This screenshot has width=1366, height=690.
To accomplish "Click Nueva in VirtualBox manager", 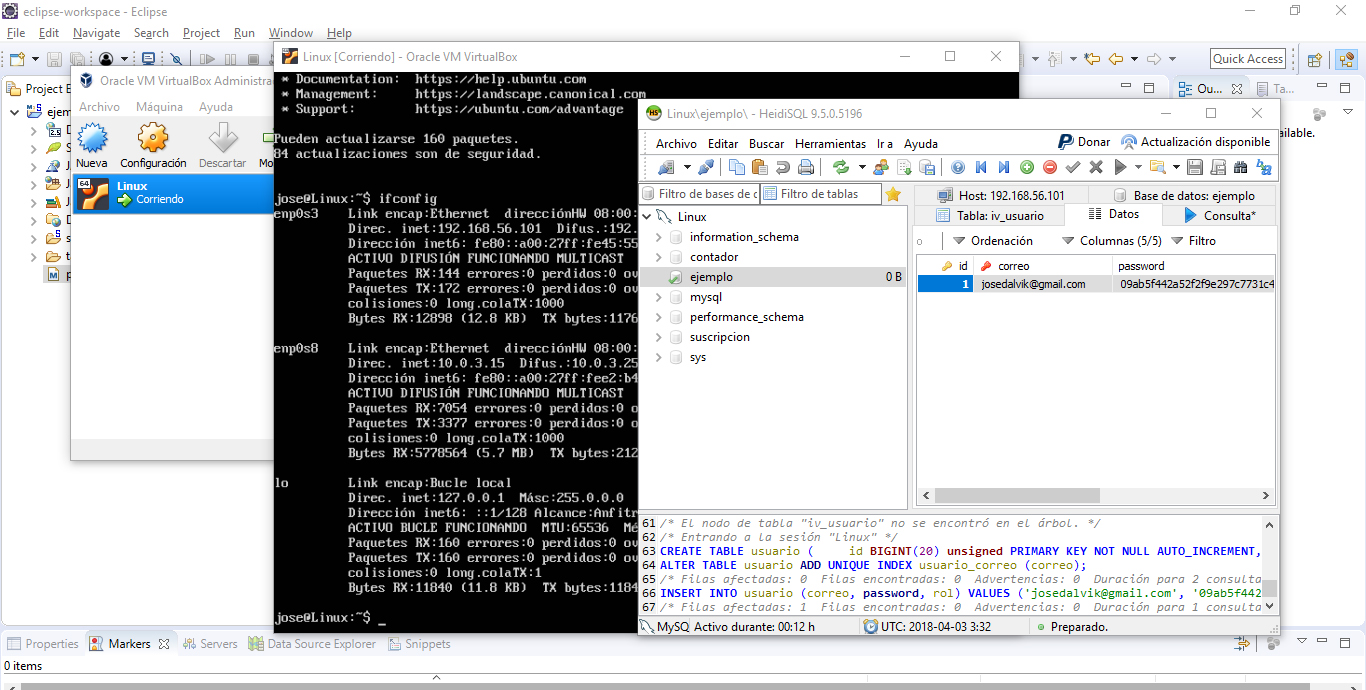I will [x=92, y=145].
